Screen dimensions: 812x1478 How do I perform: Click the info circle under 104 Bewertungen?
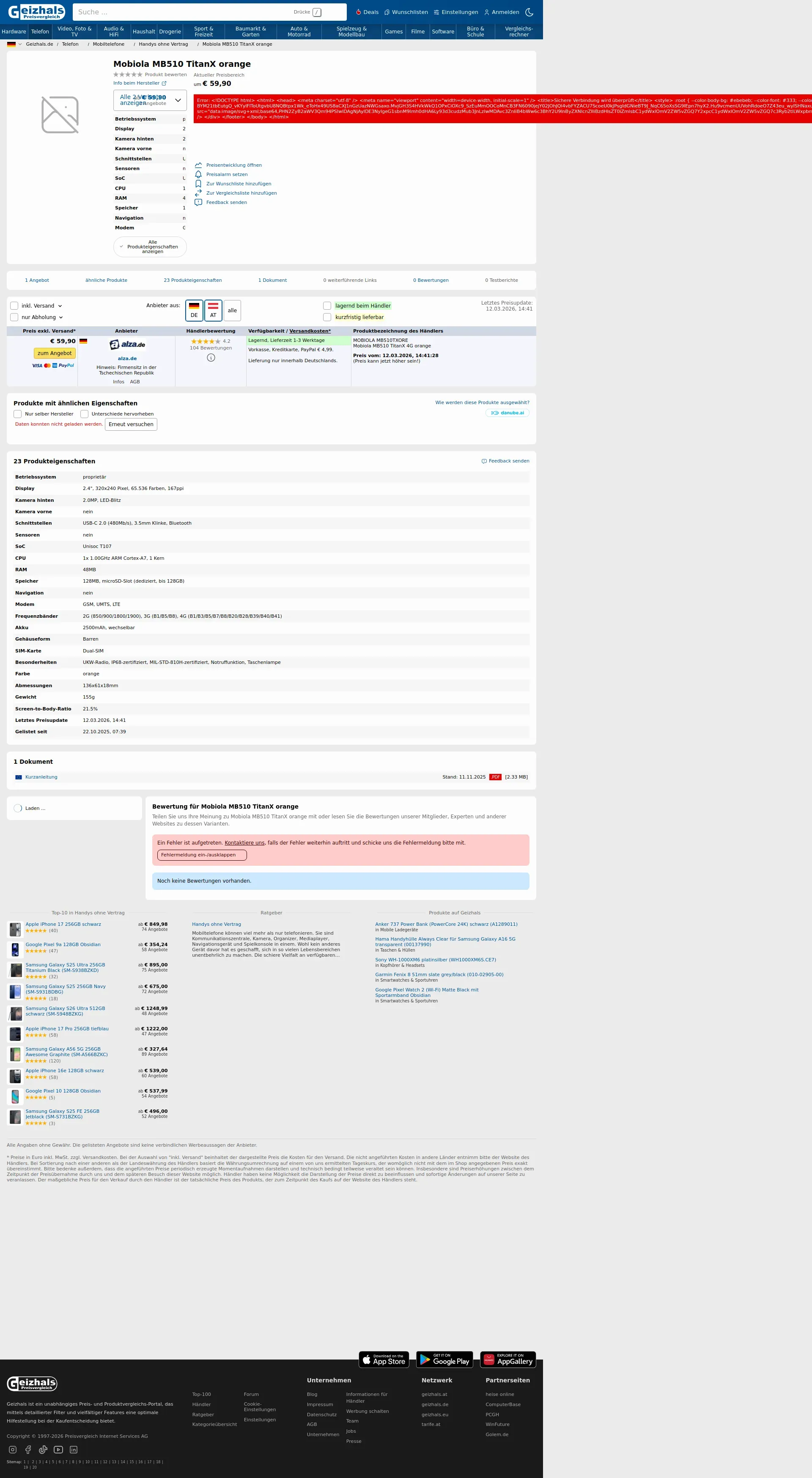click(211, 358)
